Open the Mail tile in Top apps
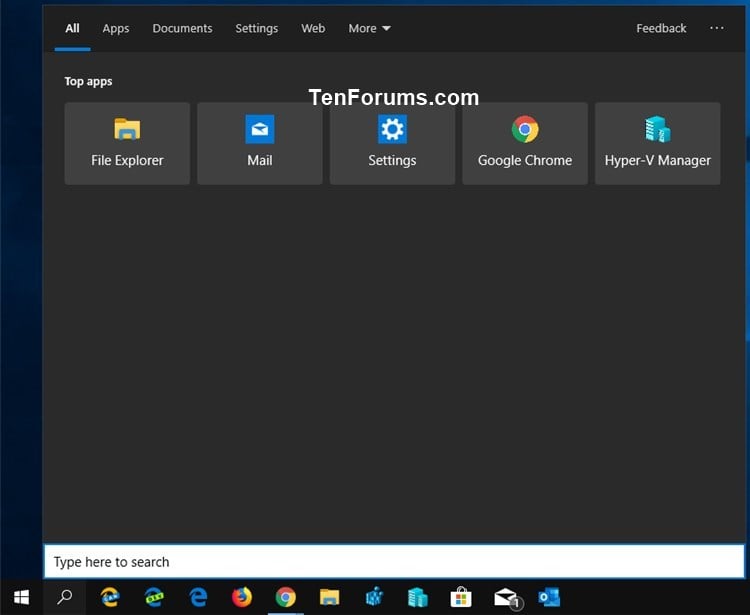The height and width of the screenshot is (615, 750). [x=260, y=143]
